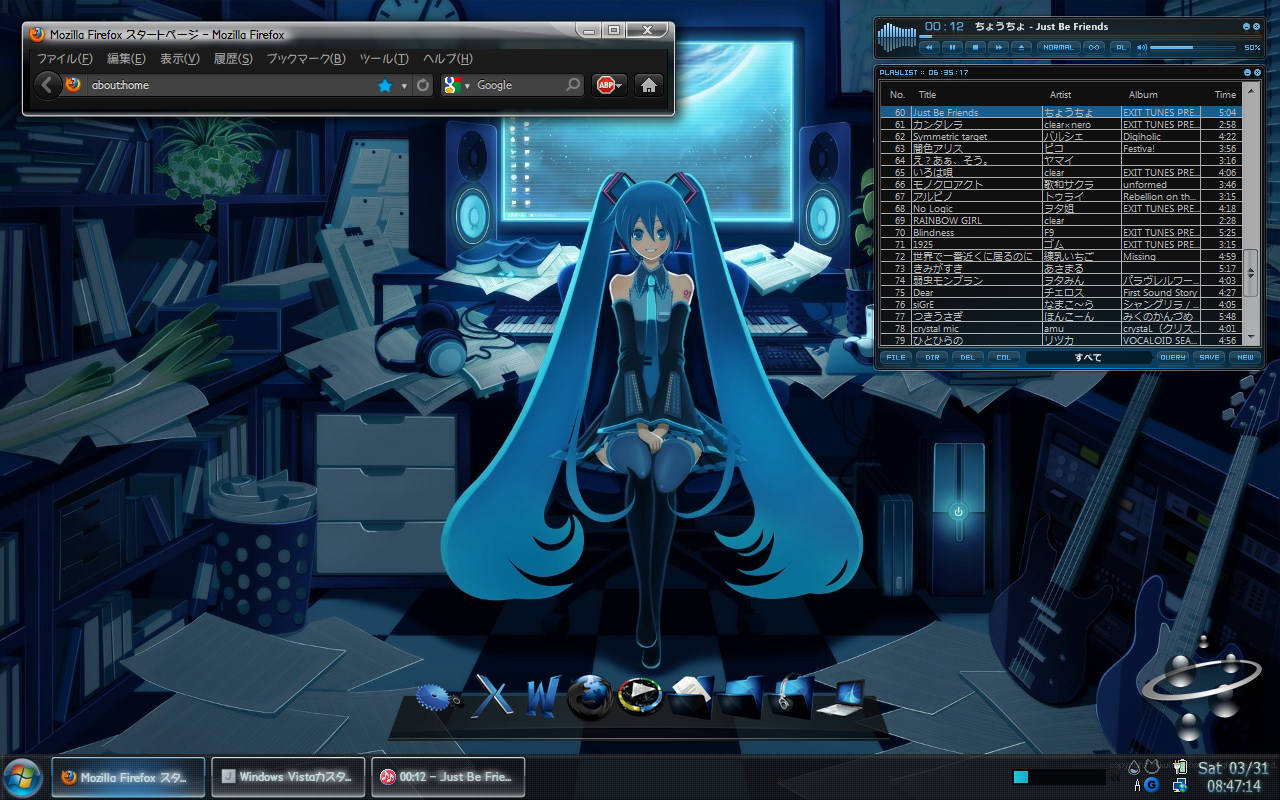Launch the gear app in the dock
Viewport: 1280px width, 800px height.
tap(436, 696)
